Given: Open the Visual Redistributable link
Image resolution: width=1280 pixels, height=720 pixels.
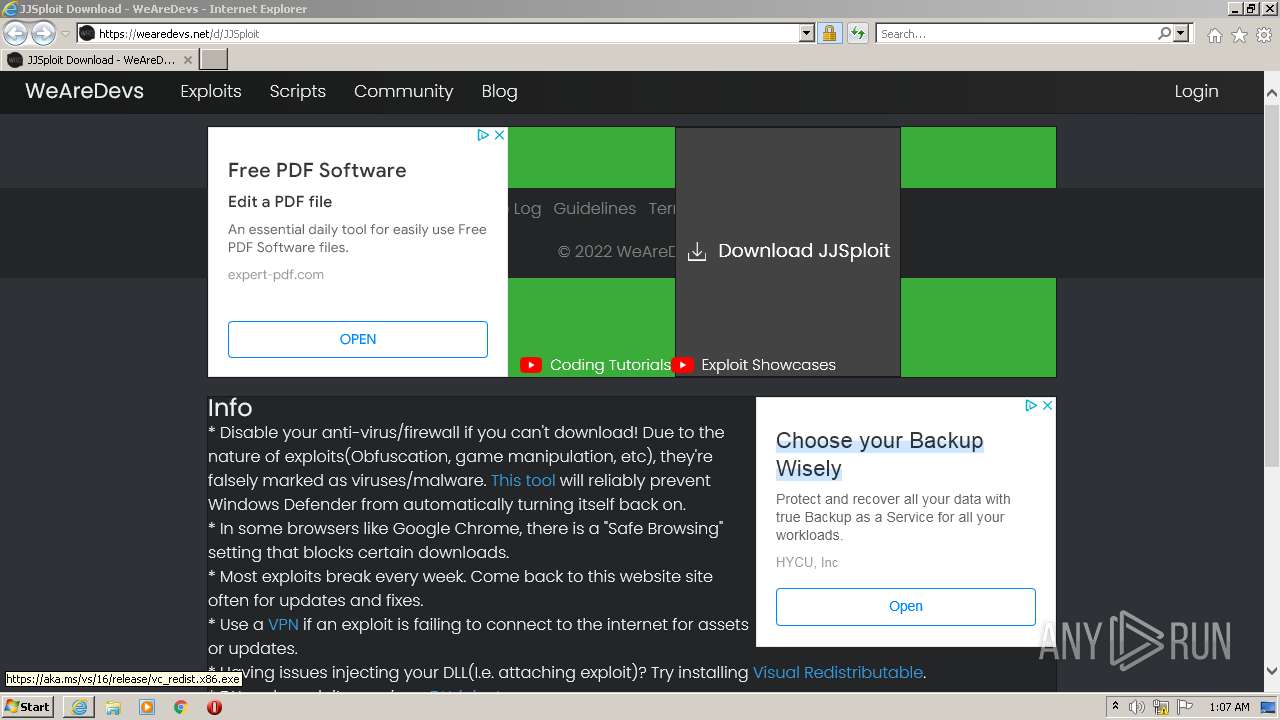Looking at the screenshot, I should click(x=838, y=672).
